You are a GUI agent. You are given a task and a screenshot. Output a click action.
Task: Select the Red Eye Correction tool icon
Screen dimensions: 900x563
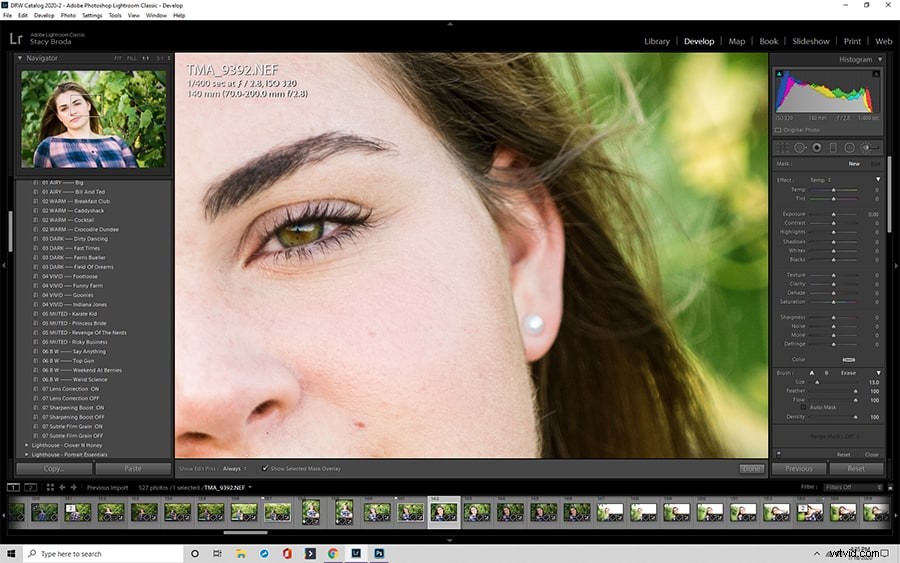pos(817,148)
